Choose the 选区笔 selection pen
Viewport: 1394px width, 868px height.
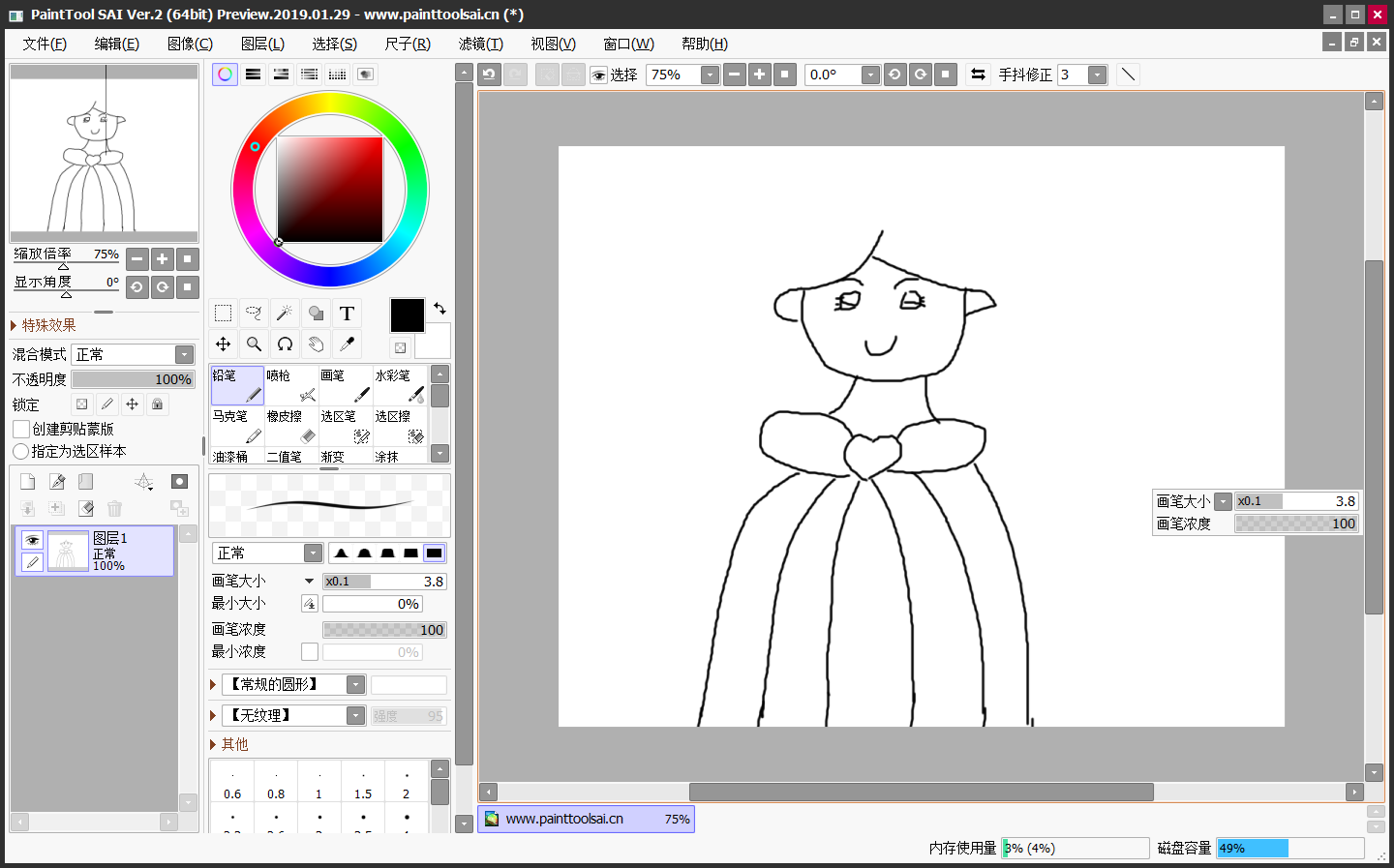click(346, 426)
